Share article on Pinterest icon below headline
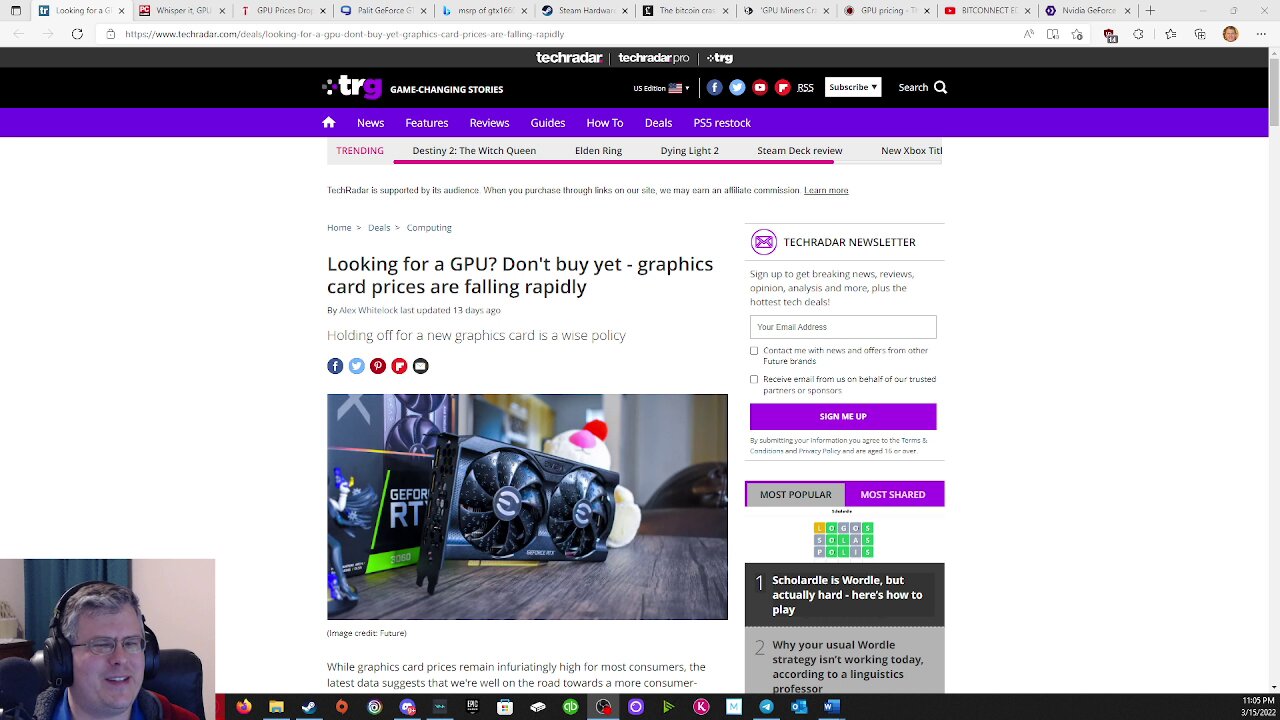This screenshot has width=1280, height=720. [378, 366]
